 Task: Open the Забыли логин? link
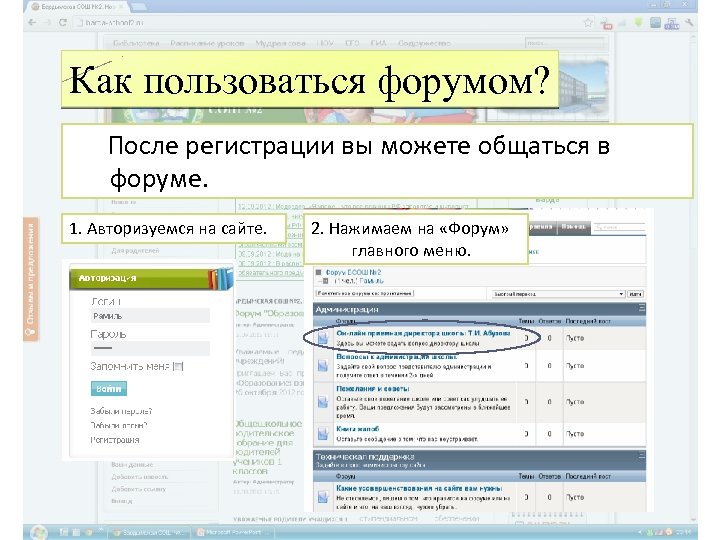[118, 426]
